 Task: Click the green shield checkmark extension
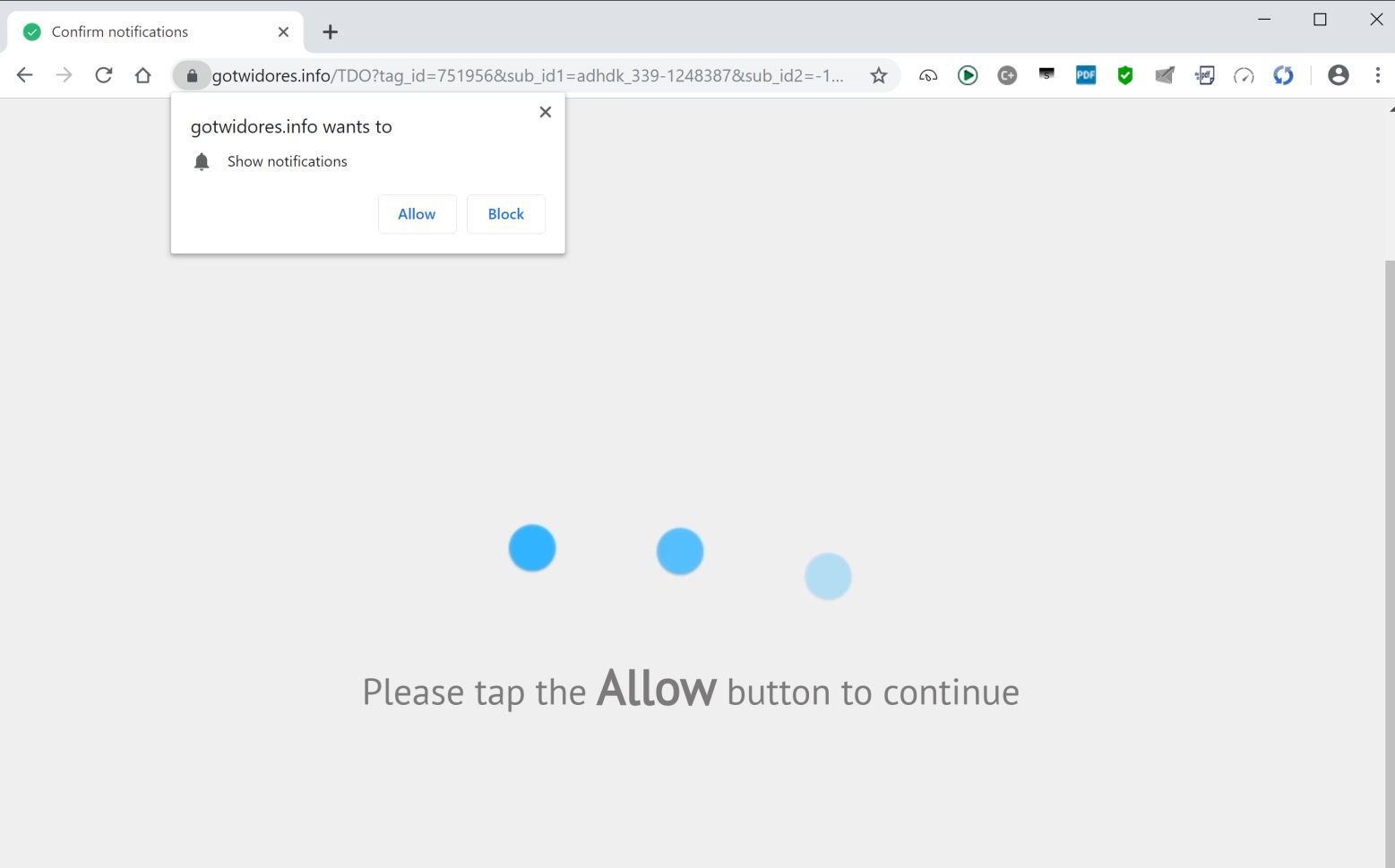pyautogui.click(x=1125, y=75)
